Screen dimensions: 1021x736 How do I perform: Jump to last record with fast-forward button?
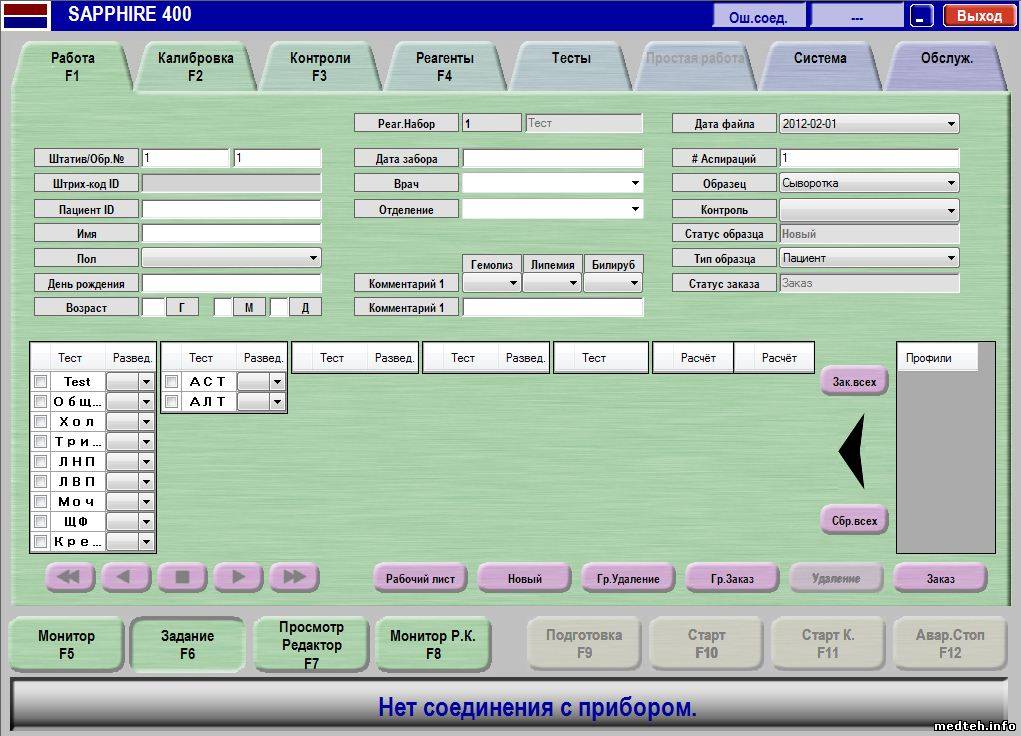click(x=294, y=577)
